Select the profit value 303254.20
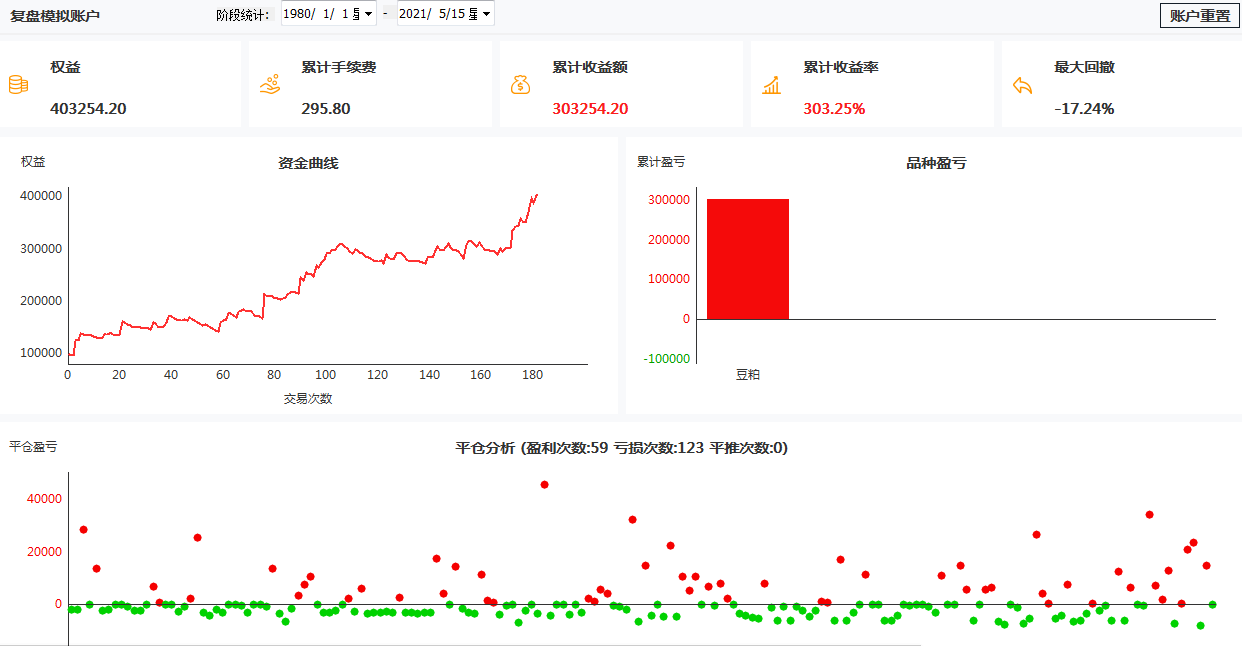 pos(590,108)
